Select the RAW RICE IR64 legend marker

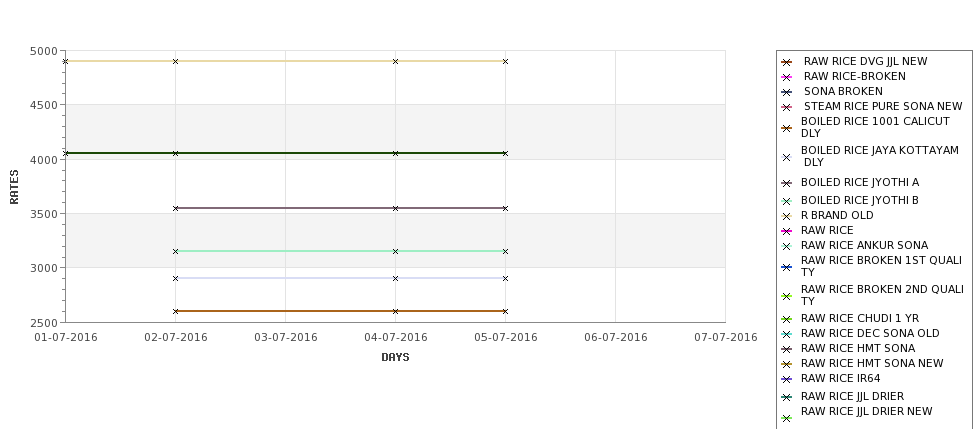(787, 379)
